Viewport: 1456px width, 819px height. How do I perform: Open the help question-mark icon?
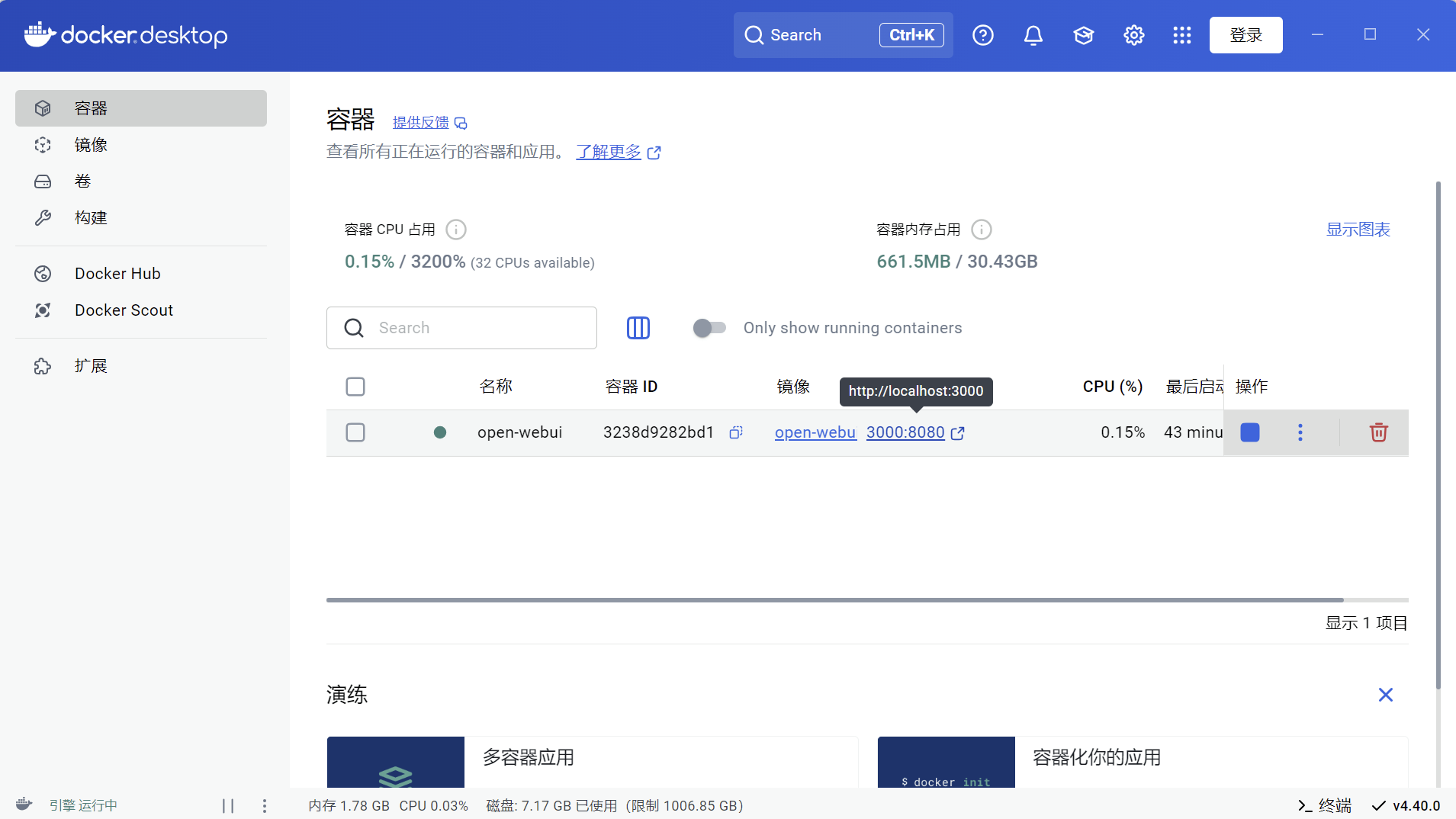[982, 35]
